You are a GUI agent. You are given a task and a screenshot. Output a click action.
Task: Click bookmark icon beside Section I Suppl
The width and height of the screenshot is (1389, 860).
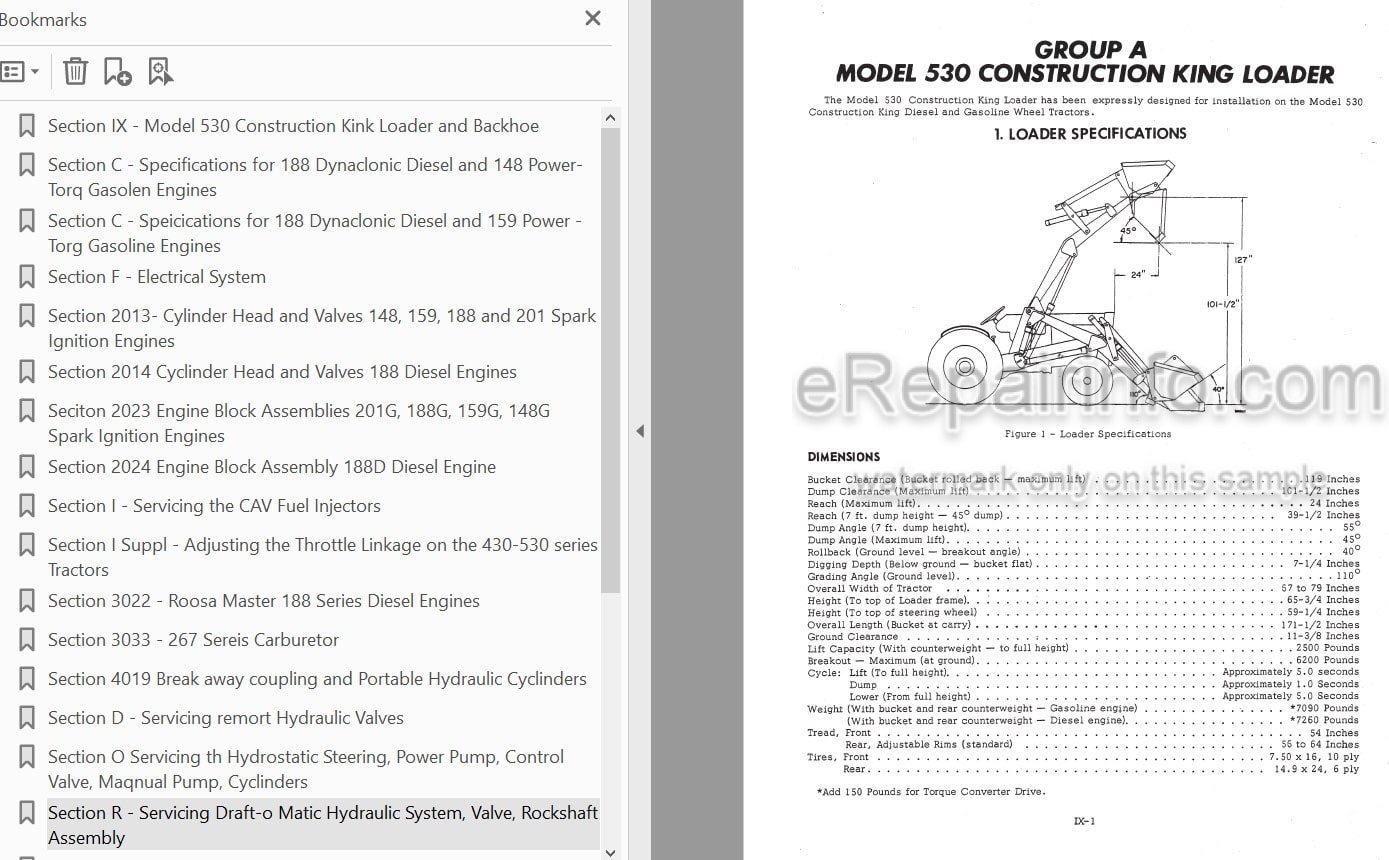tap(27, 545)
